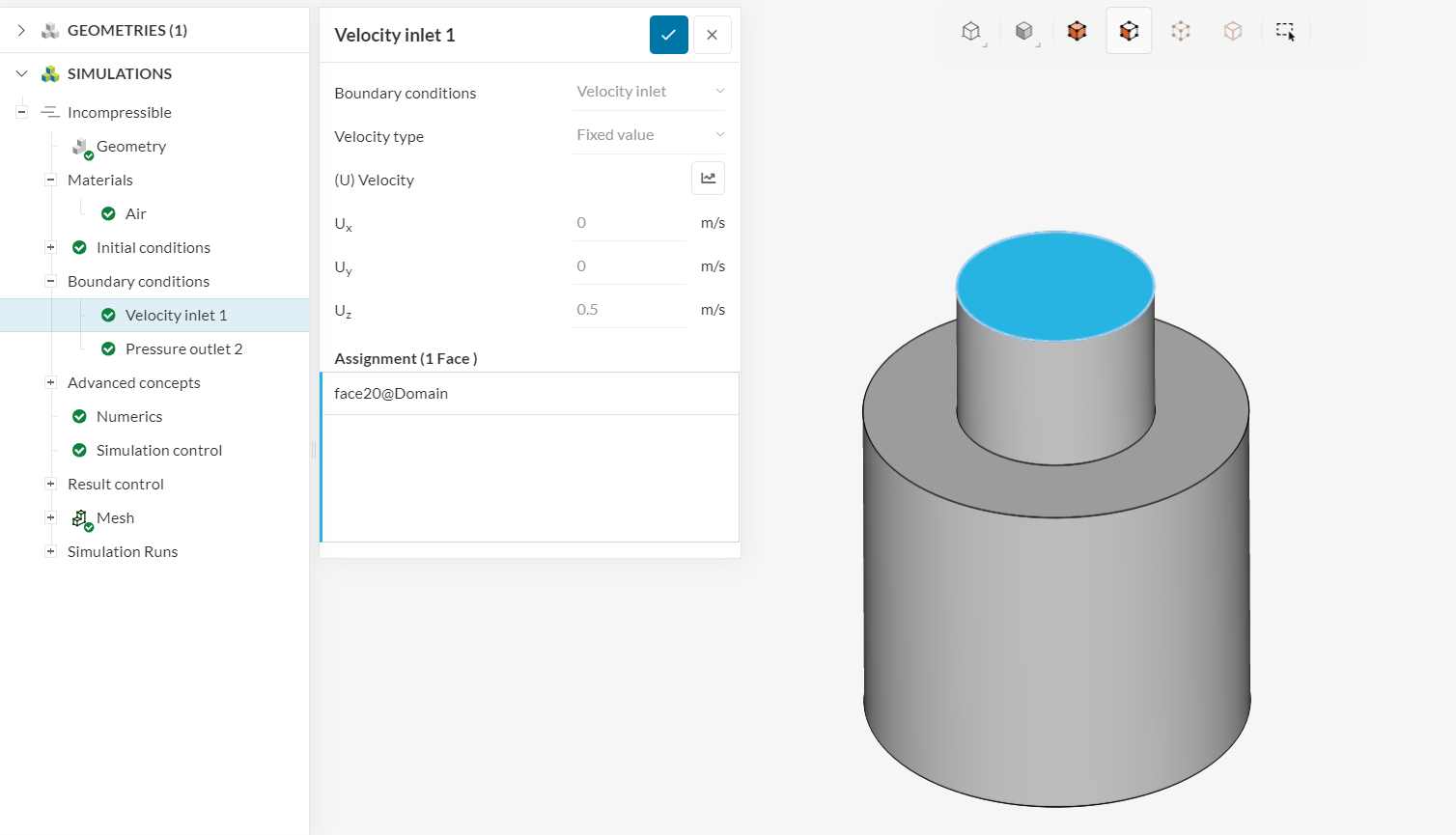The width and height of the screenshot is (1456, 835).
Task: Click the greyed-out select edges icon
Action: [1181, 32]
